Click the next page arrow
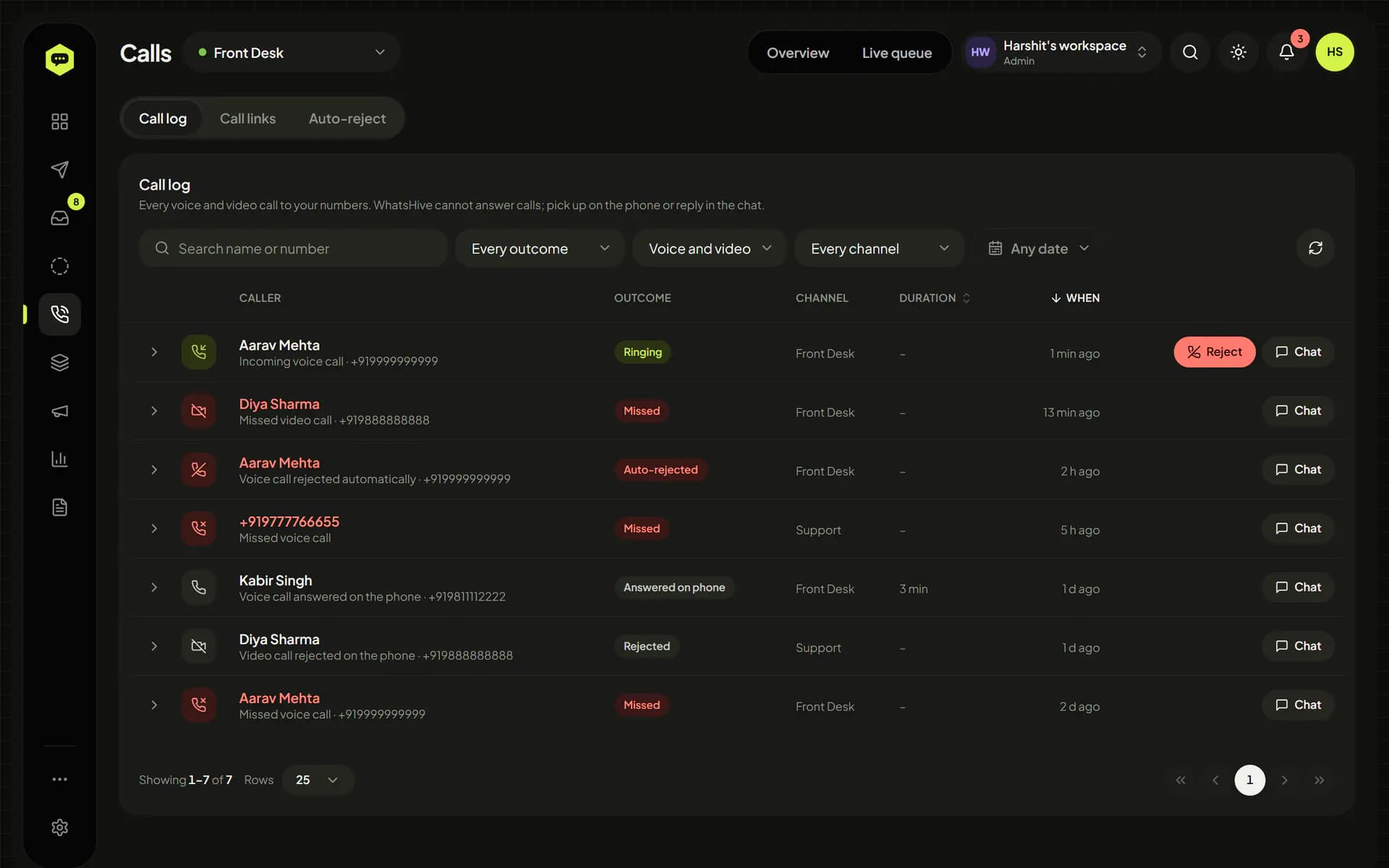Image resolution: width=1389 pixels, height=868 pixels. click(x=1284, y=780)
